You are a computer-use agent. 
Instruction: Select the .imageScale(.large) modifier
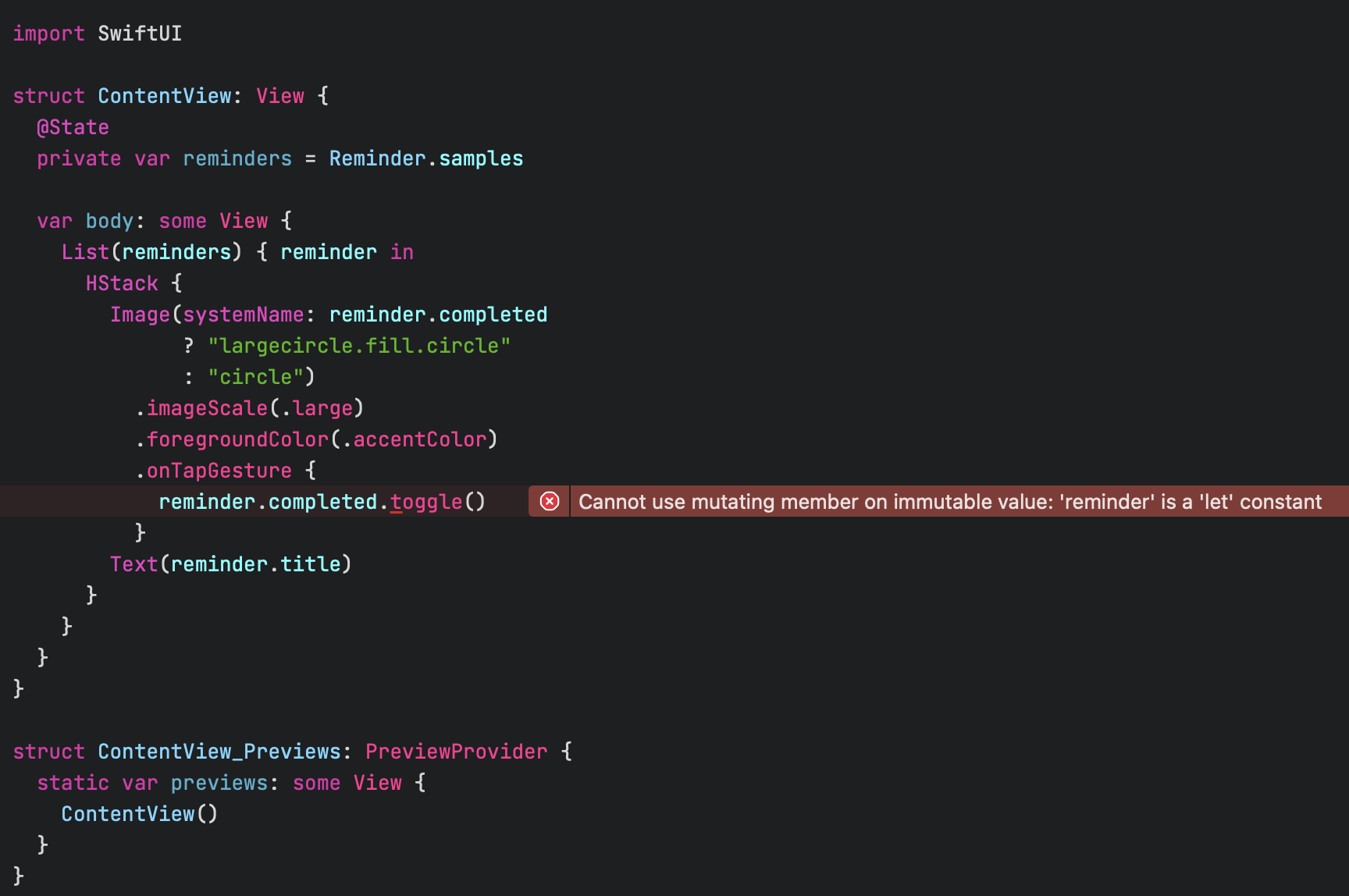pyautogui.click(x=250, y=407)
